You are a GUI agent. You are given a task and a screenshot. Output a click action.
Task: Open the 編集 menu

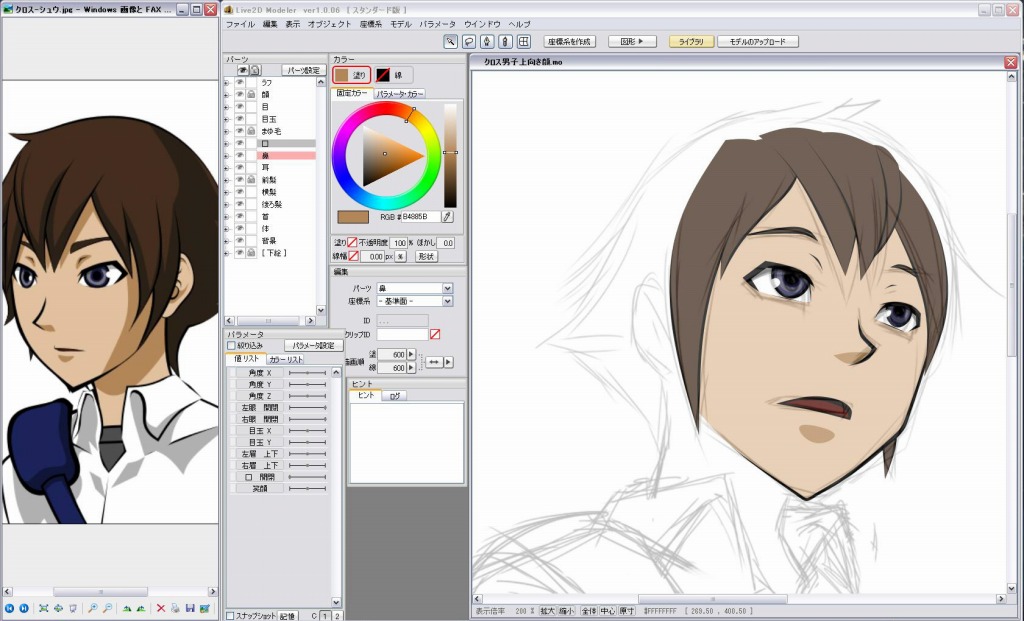coord(270,24)
